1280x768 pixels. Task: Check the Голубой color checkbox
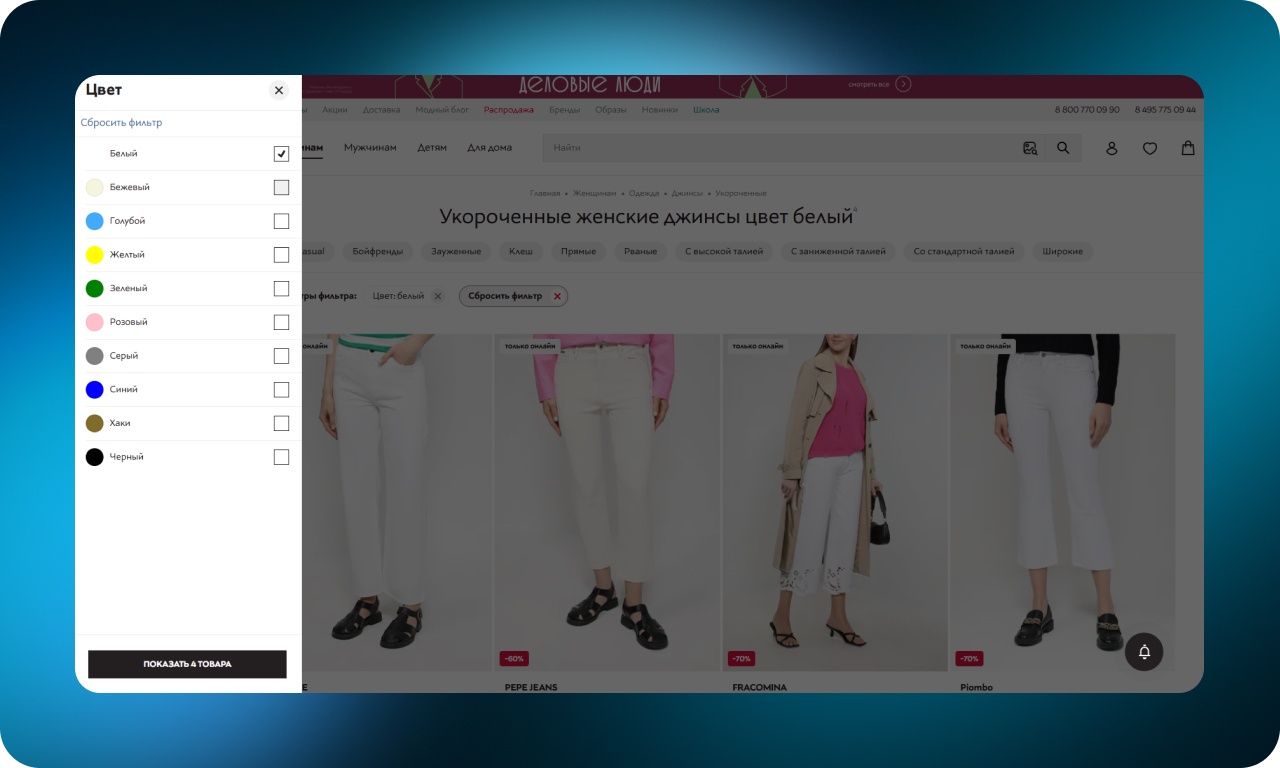click(x=281, y=221)
